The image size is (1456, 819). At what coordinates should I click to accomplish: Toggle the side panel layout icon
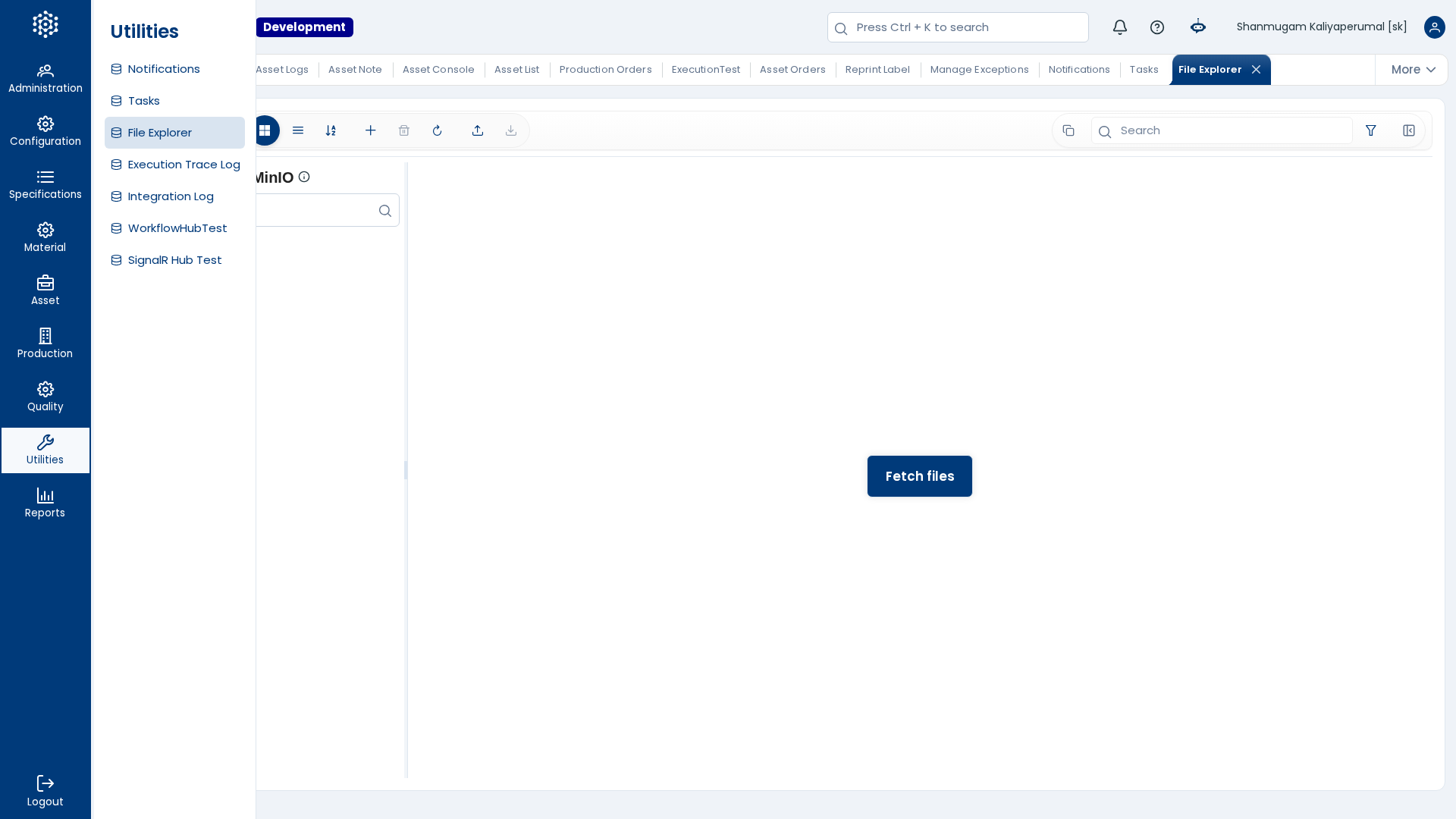(1409, 130)
